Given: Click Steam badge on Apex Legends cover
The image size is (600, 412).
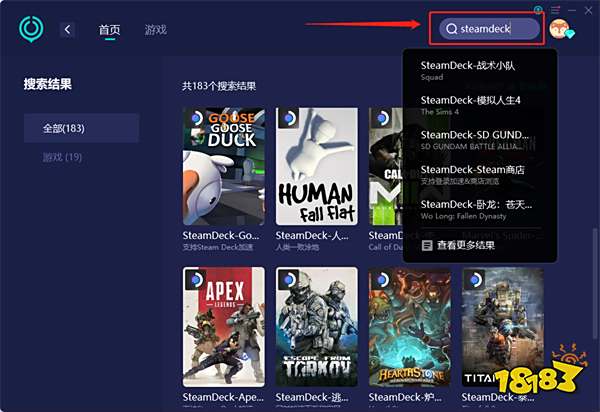Looking at the screenshot, I should click(x=196, y=280).
